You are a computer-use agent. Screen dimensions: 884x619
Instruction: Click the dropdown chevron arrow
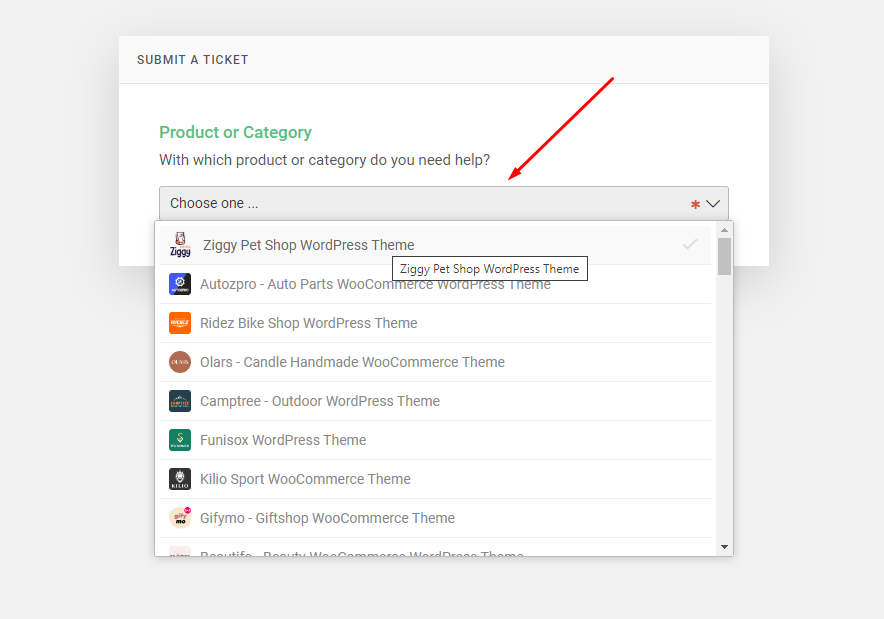click(x=713, y=204)
